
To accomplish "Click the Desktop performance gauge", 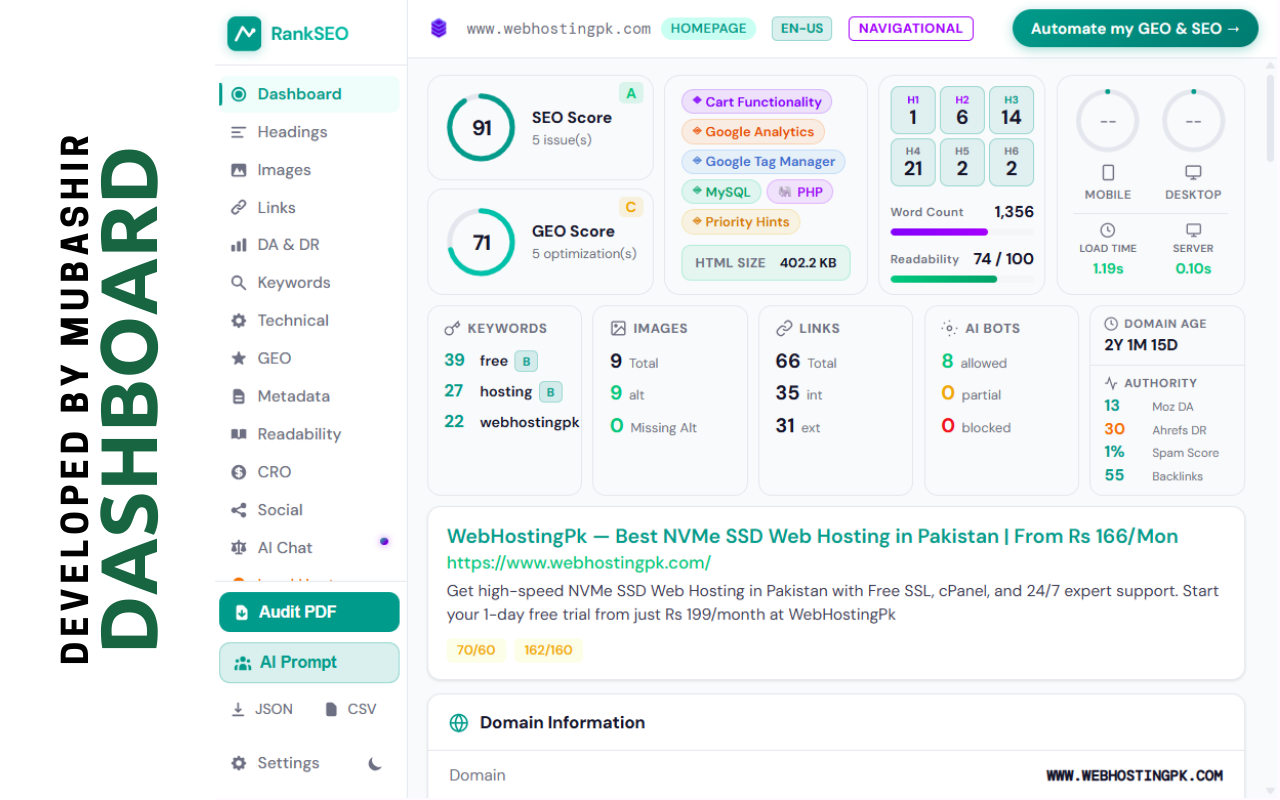I will pyautogui.click(x=1193, y=121).
